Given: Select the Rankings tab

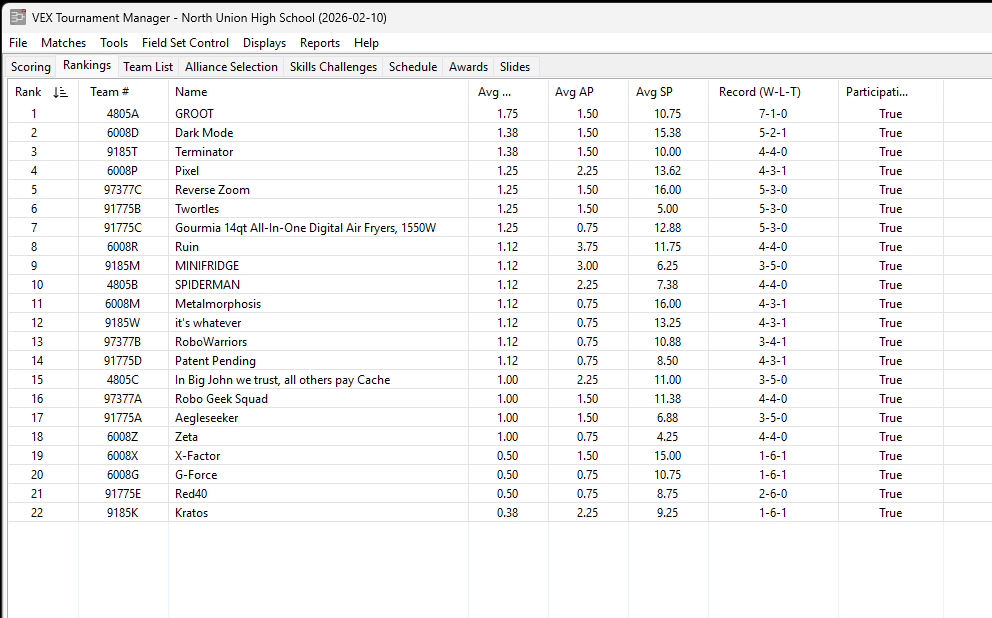Looking at the screenshot, I should point(87,65).
